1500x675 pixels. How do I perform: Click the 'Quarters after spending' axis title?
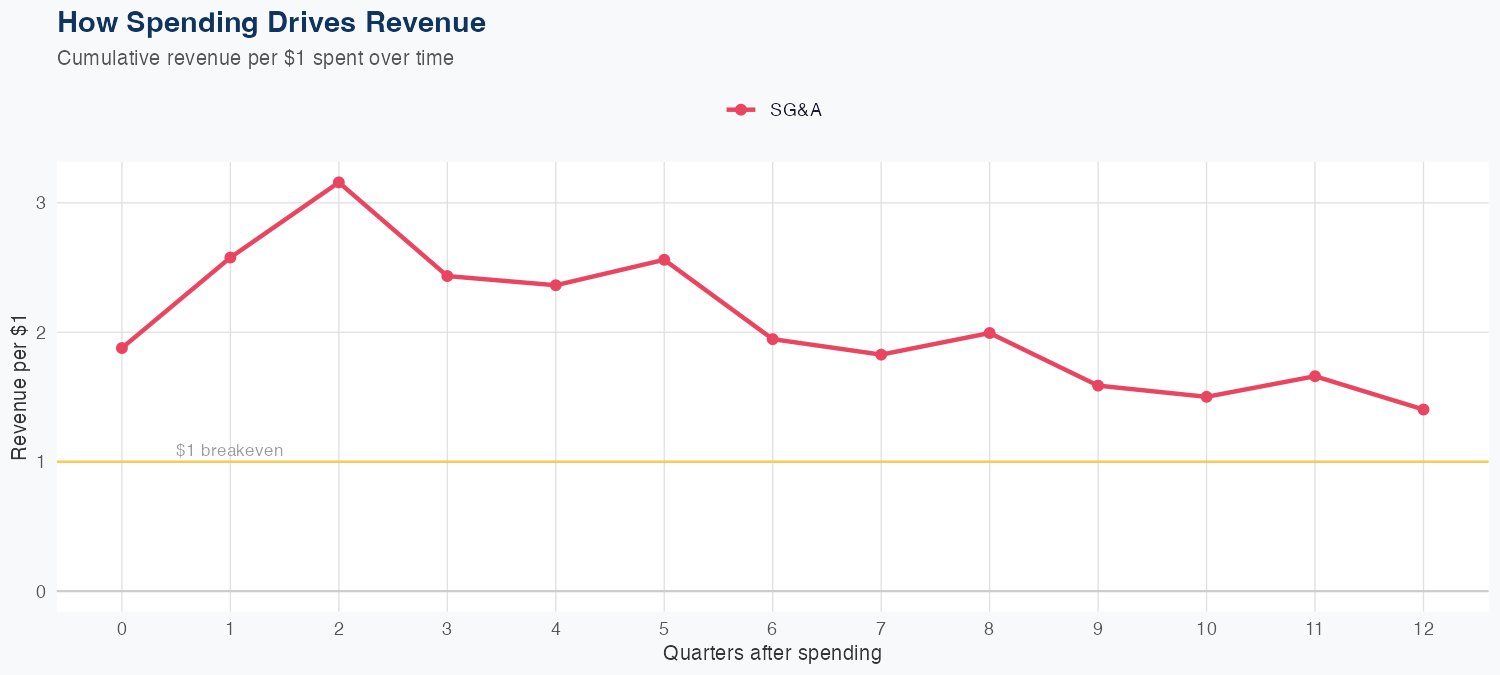pyautogui.click(x=772, y=654)
